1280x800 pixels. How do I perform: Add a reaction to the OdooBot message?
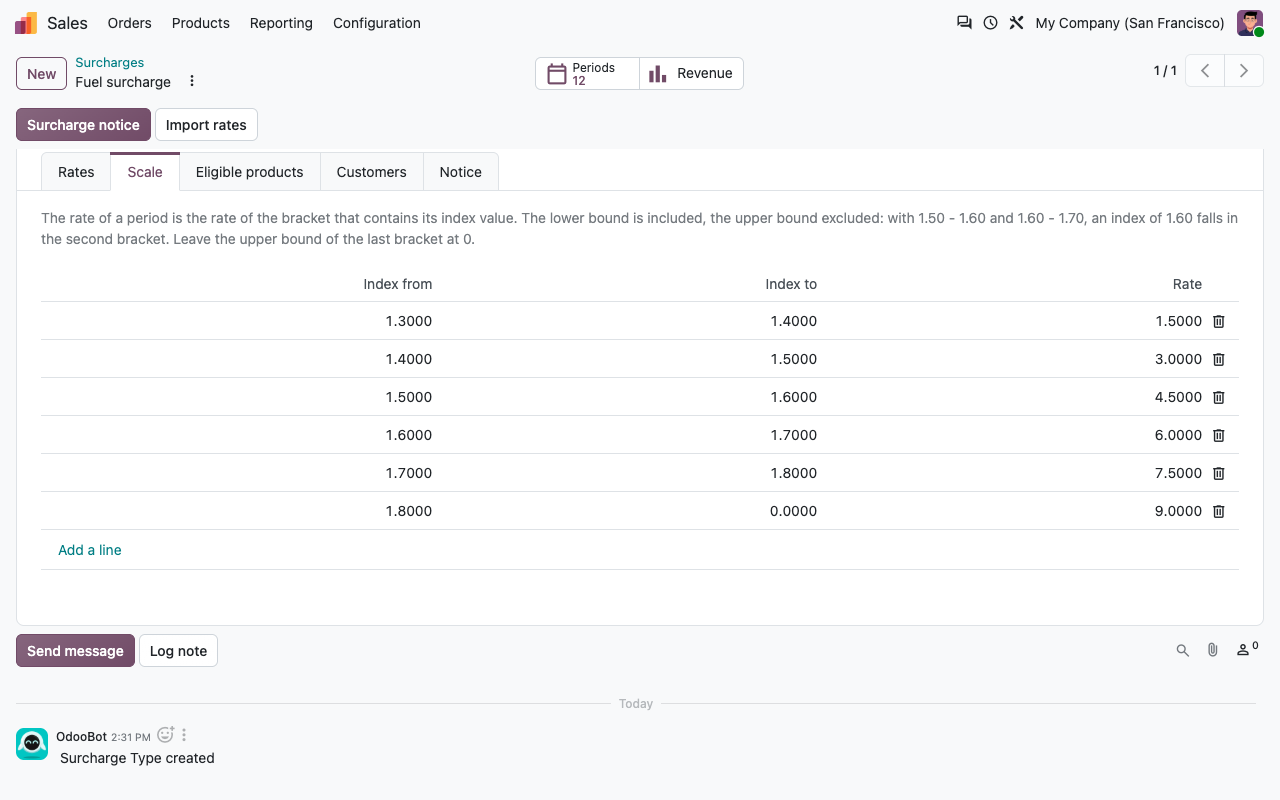(166, 735)
